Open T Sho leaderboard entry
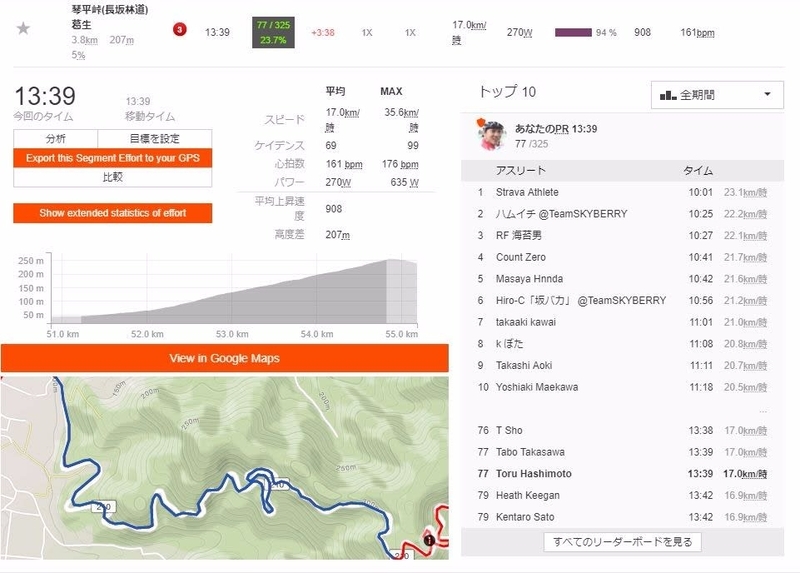 coord(509,430)
